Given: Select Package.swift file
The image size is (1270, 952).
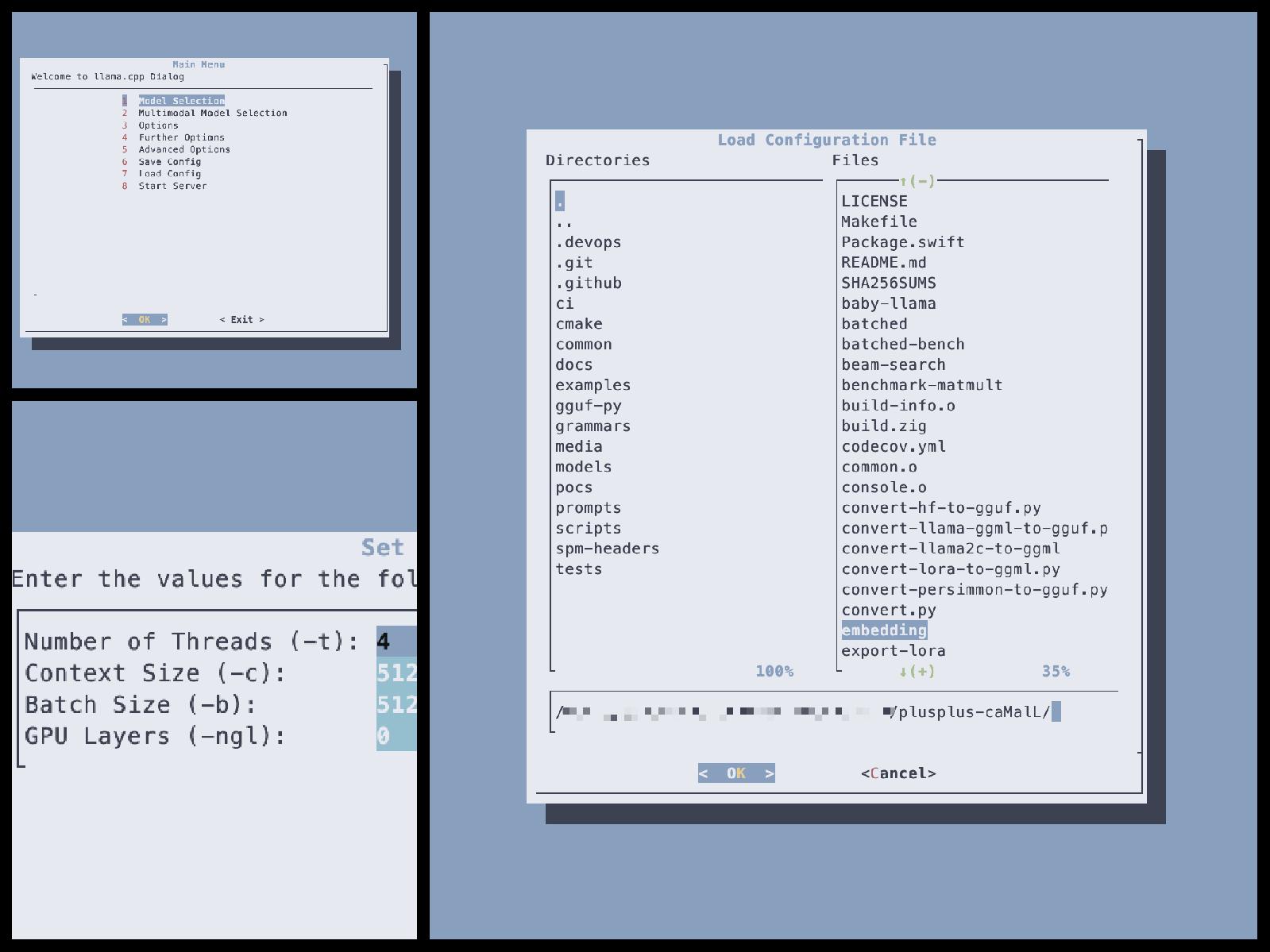Looking at the screenshot, I should tap(903, 242).
